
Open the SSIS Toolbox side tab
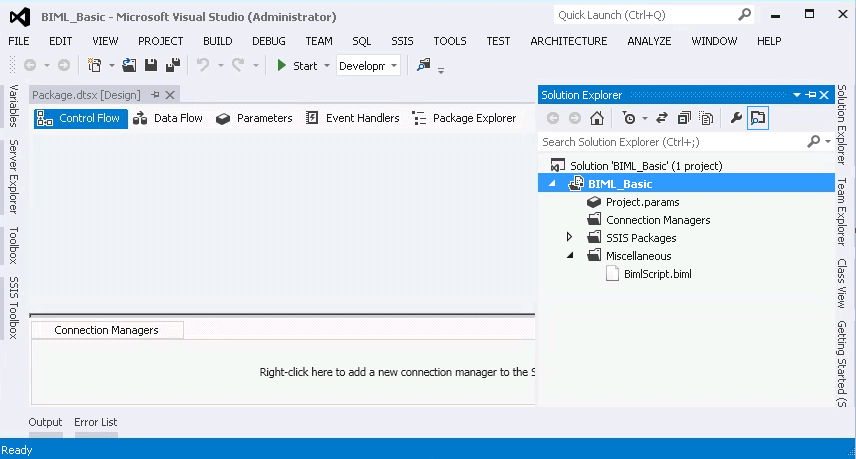pyautogui.click(x=14, y=308)
